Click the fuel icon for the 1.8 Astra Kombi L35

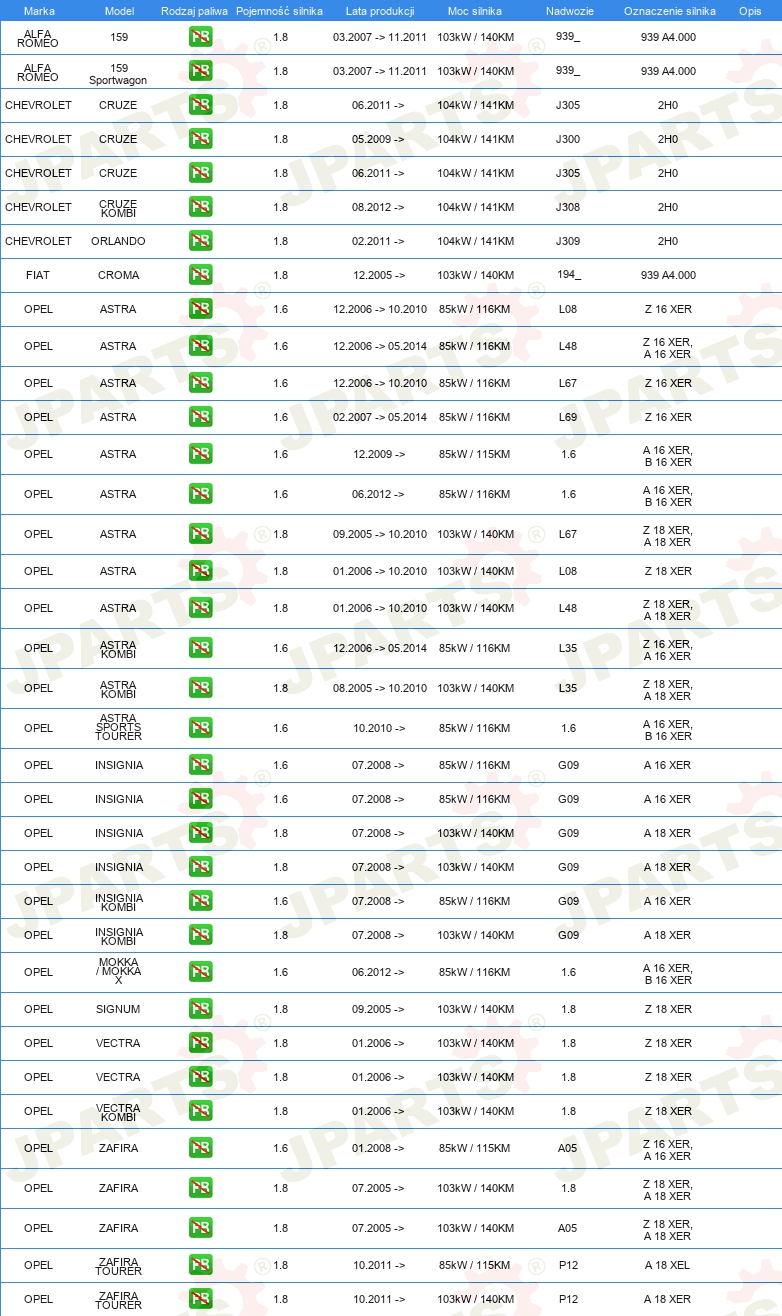point(200,688)
